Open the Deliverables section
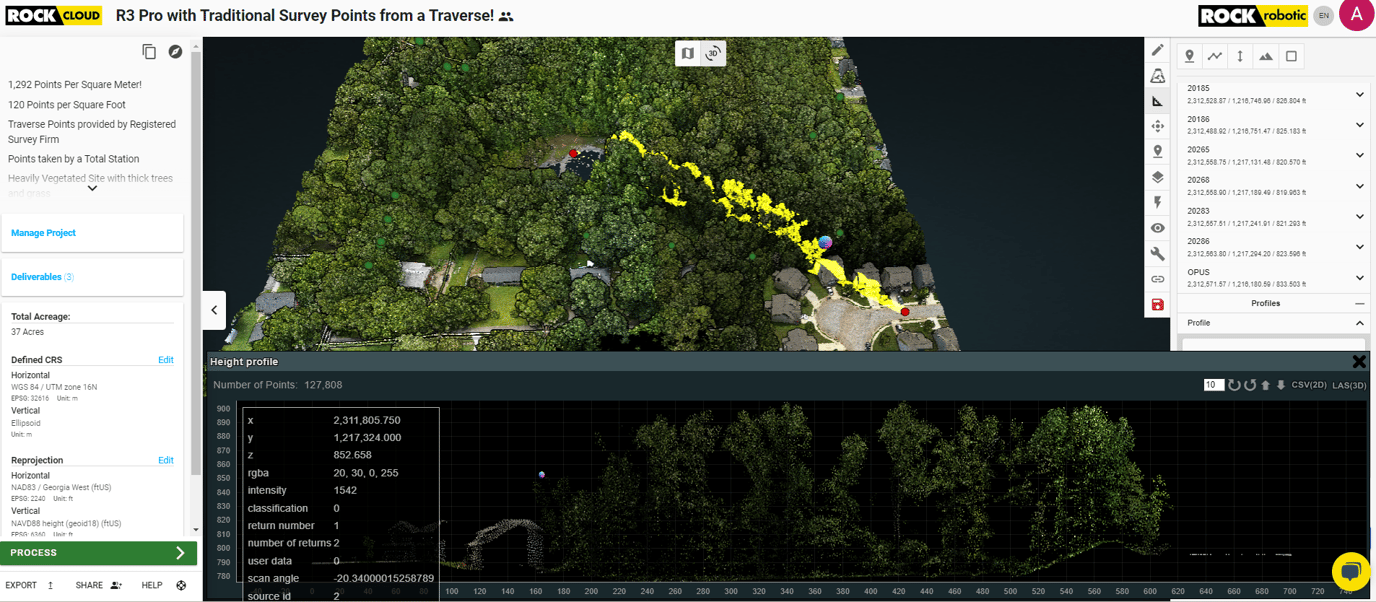The image size is (1376, 602). tap(42, 276)
